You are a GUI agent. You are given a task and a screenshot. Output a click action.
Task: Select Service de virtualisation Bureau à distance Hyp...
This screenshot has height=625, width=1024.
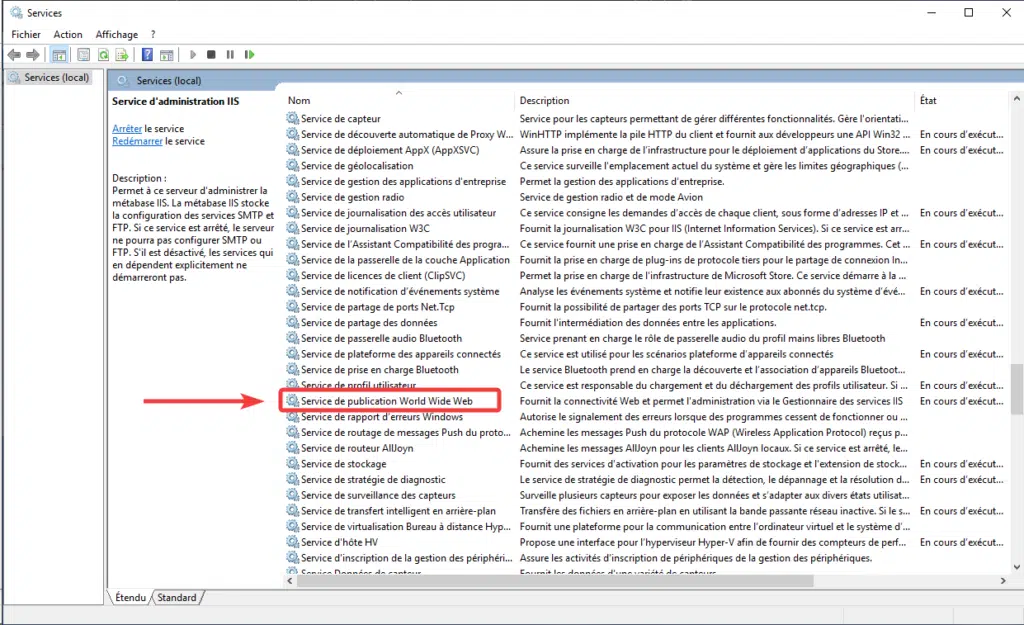tap(406, 526)
